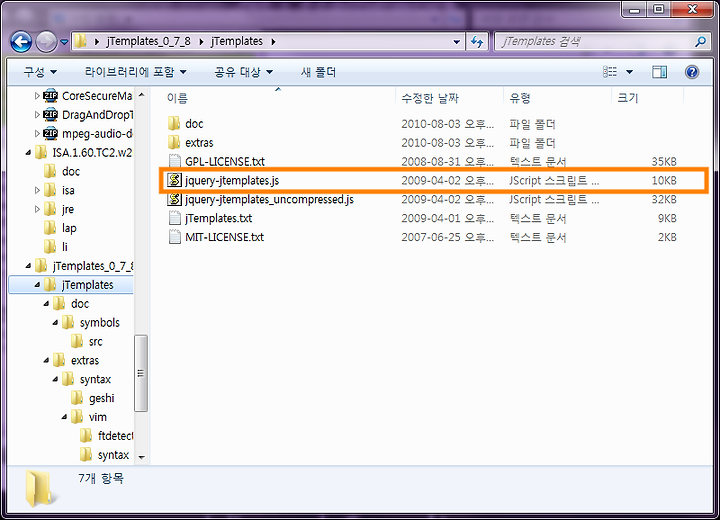Open the recent pages dropdown arrow
The width and height of the screenshot is (720, 520).
pyautogui.click(x=64, y=42)
